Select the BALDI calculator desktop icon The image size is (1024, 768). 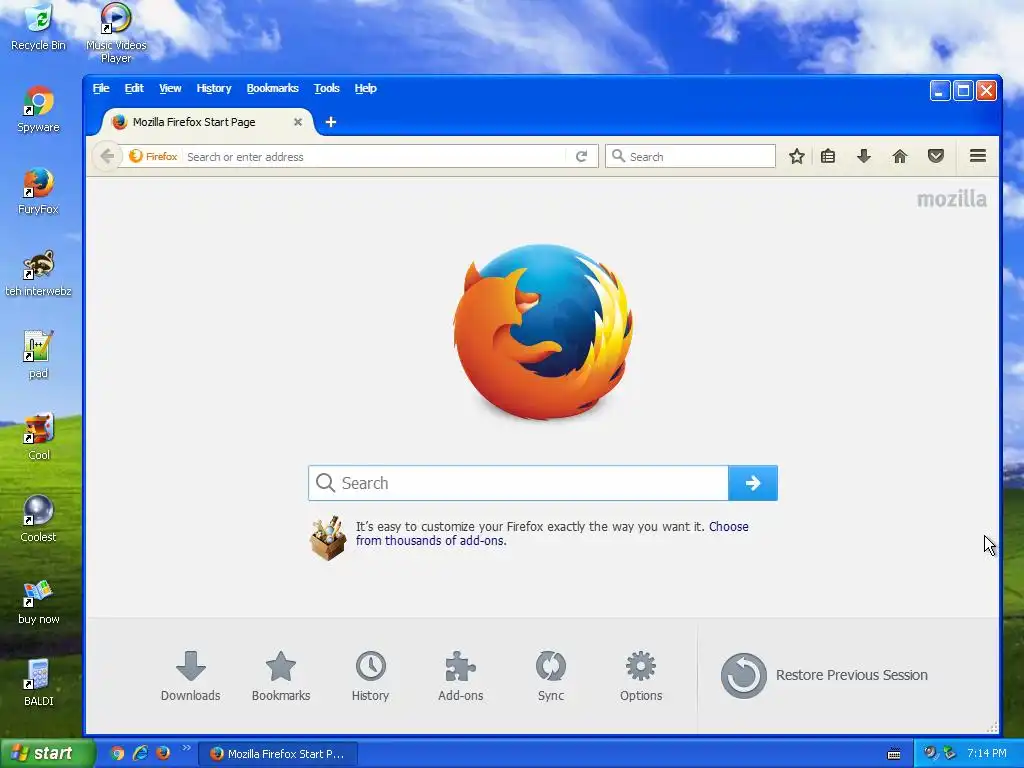tap(38, 682)
